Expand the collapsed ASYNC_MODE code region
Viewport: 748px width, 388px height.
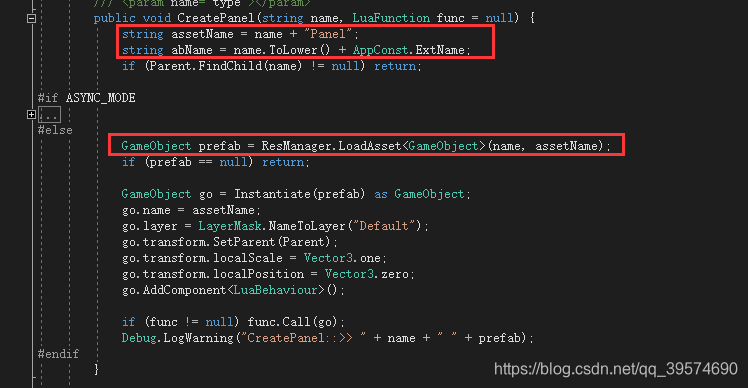[31, 115]
